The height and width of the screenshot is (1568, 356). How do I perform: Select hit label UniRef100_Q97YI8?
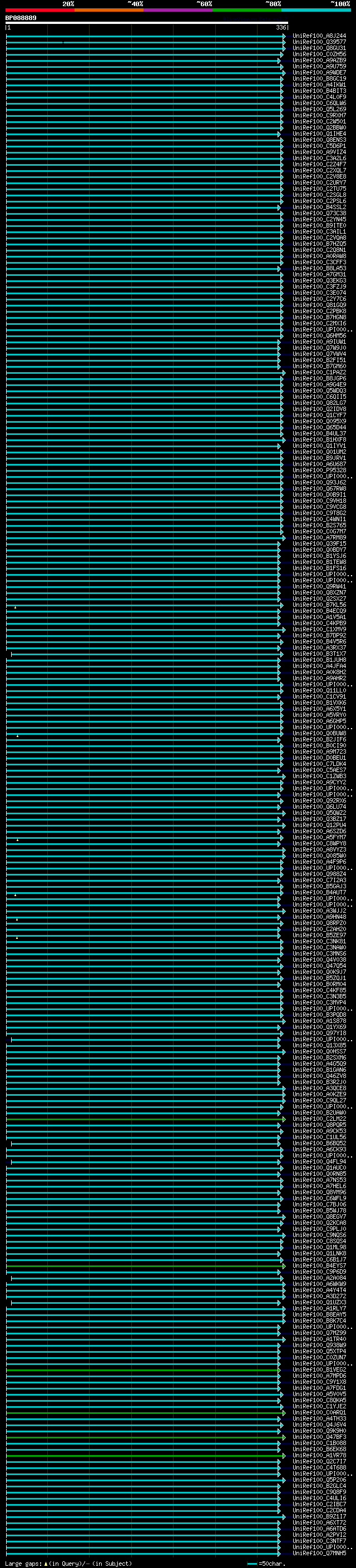coord(319,1033)
